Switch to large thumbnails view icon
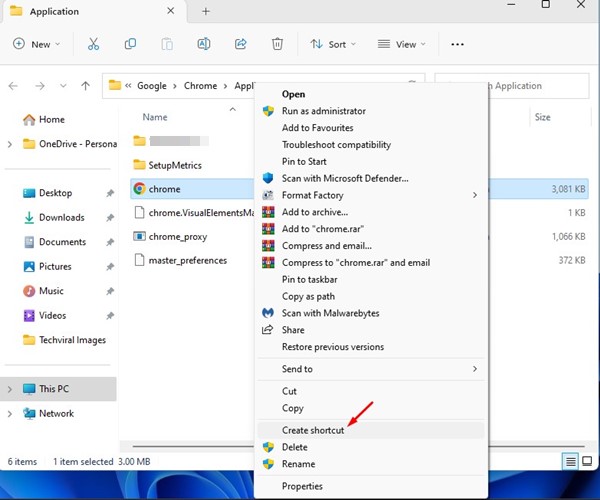The height and width of the screenshot is (500, 600). click(x=587, y=461)
